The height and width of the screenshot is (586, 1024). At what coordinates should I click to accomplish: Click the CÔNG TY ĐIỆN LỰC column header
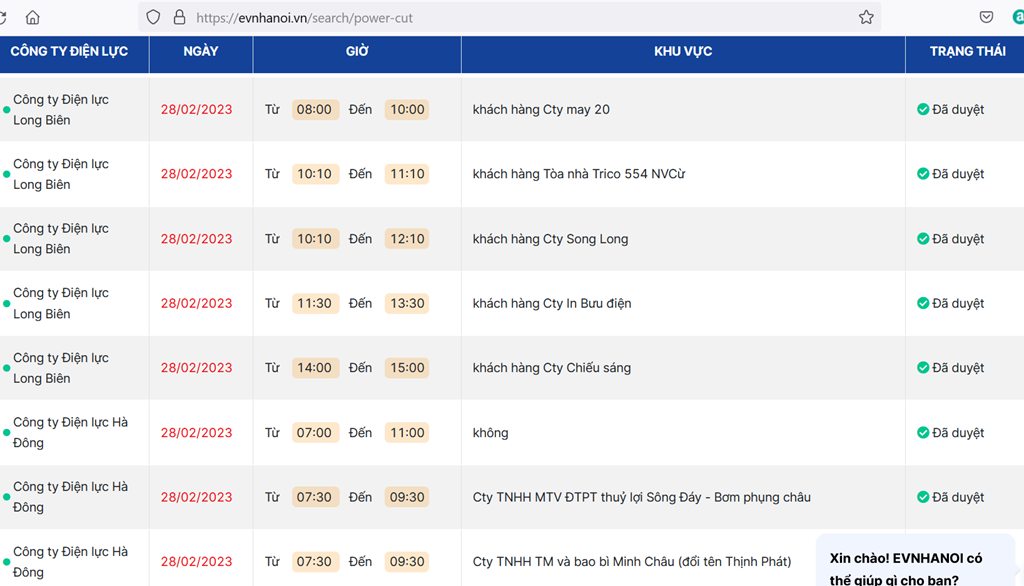click(x=69, y=51)
